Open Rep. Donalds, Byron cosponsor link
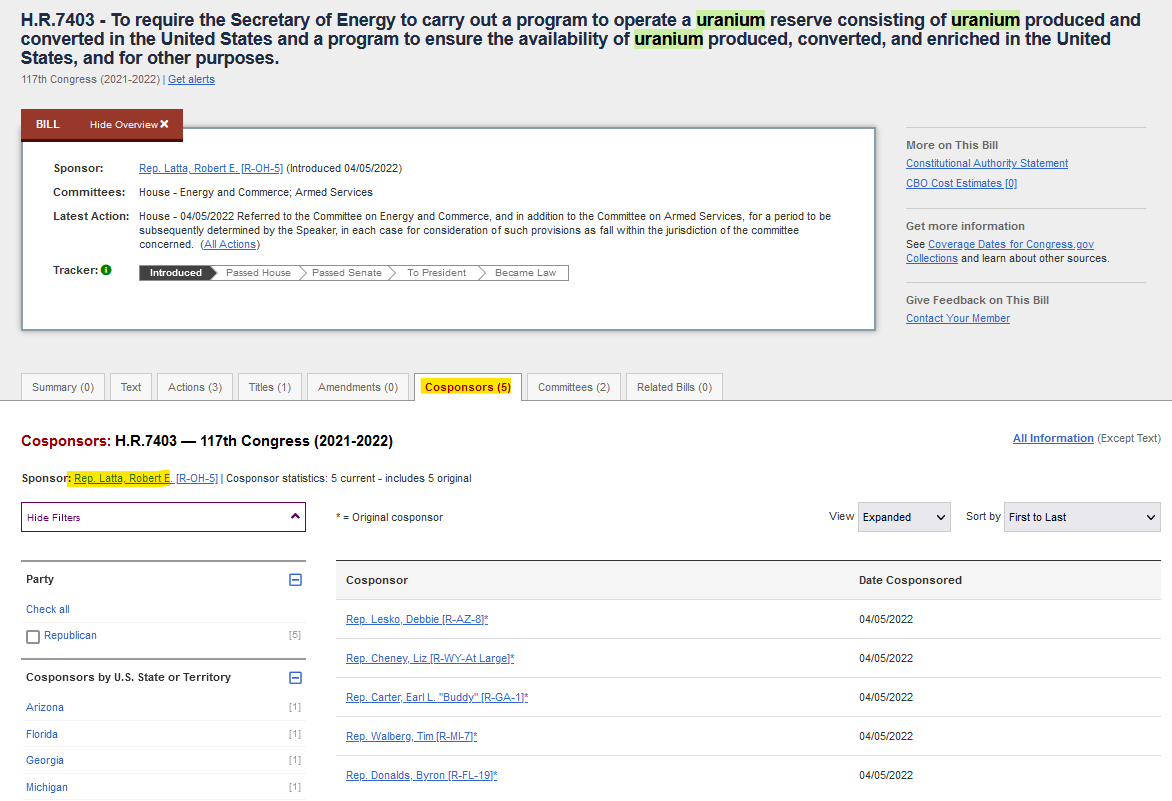 tap(422, 775)
